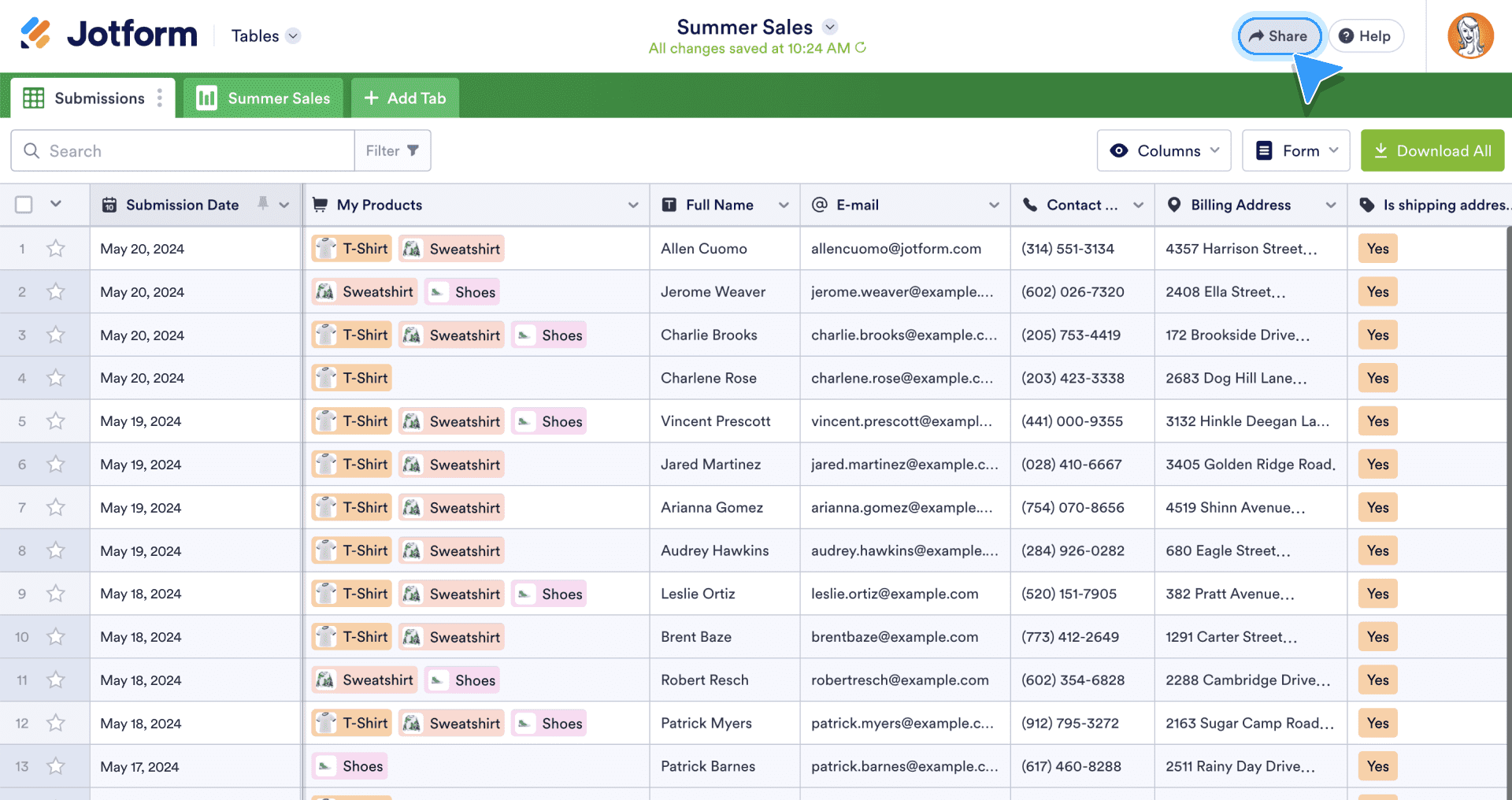Screen dimensions: 1512x800
Task: Check the select-all checkbox in the table header
Action: tap(23, 204)
